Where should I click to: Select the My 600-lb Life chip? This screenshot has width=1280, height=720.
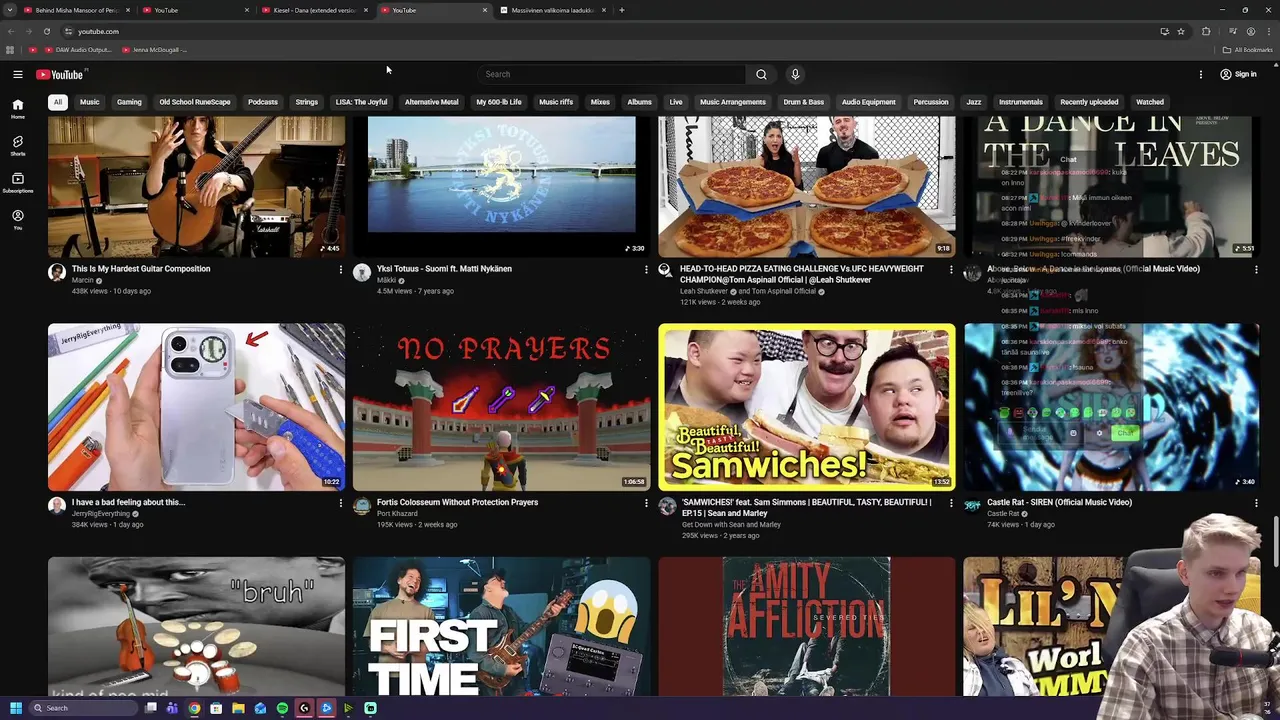pyautogui.click(x=499, y=102)
